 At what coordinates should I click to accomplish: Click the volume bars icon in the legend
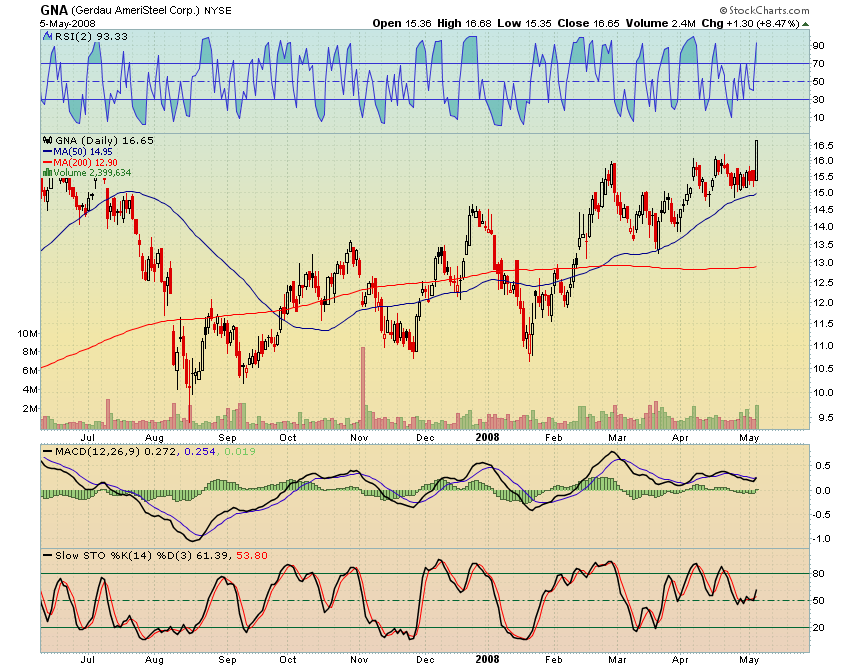pos(47,173)
